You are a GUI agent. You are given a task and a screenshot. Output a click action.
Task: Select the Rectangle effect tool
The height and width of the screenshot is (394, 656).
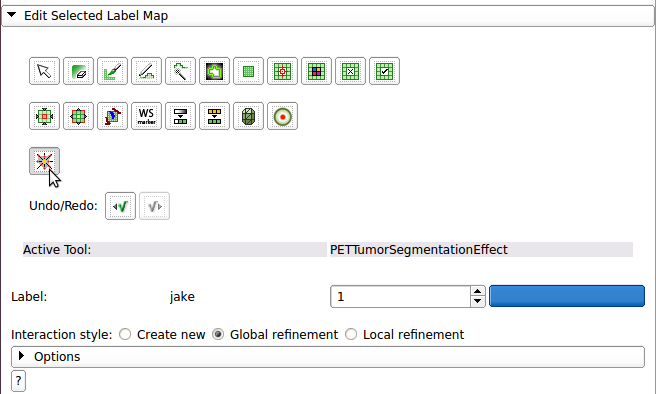tap(249, 71)
